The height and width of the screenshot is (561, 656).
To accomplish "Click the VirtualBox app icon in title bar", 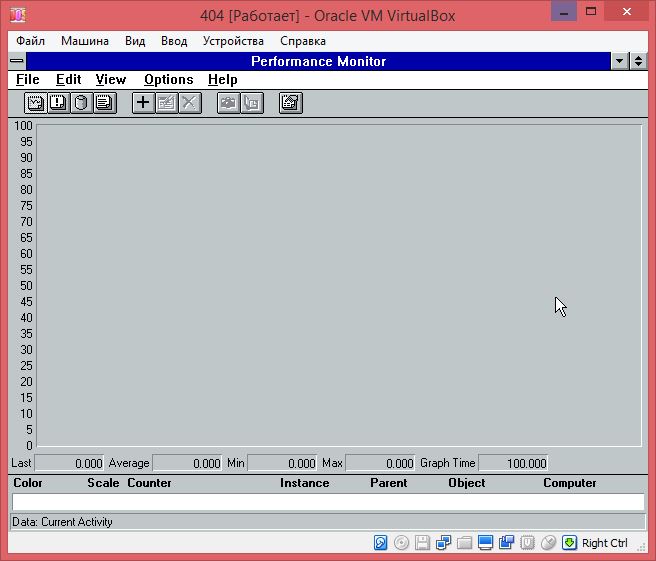I will [18, 15].
